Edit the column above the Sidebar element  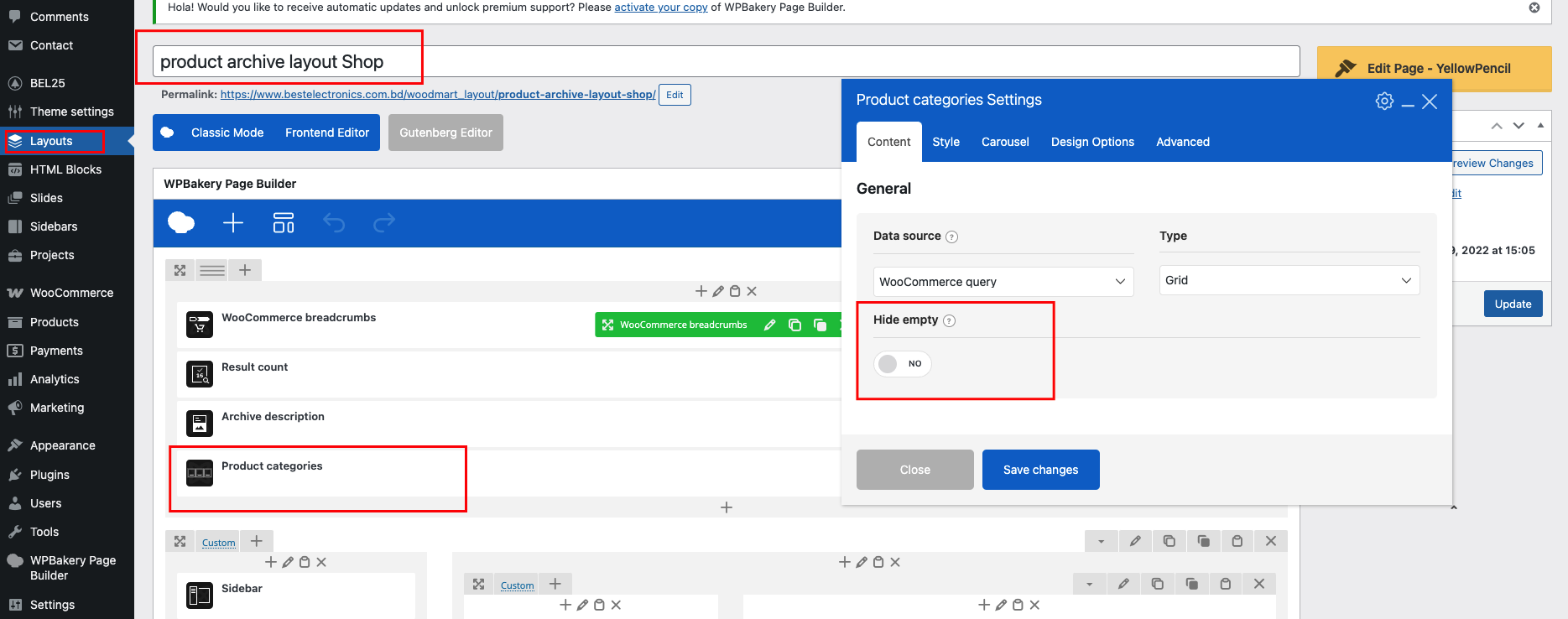[x=288, y=562]
